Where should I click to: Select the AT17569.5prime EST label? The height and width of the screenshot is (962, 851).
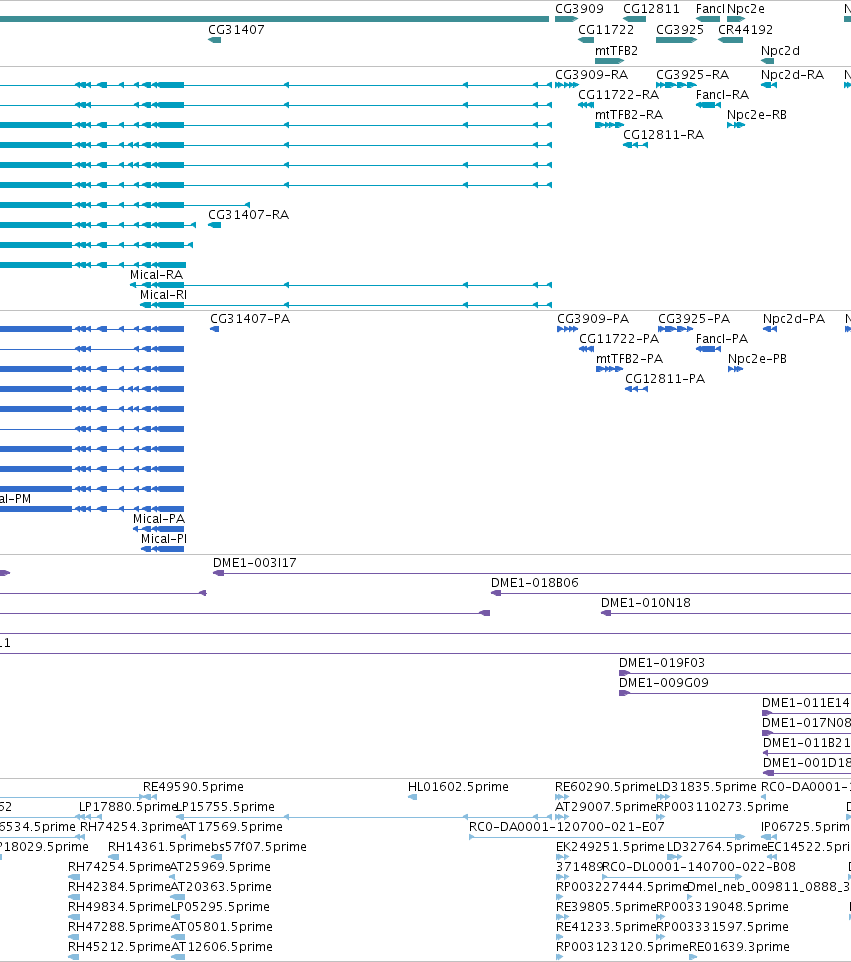(x=233, y=826)
